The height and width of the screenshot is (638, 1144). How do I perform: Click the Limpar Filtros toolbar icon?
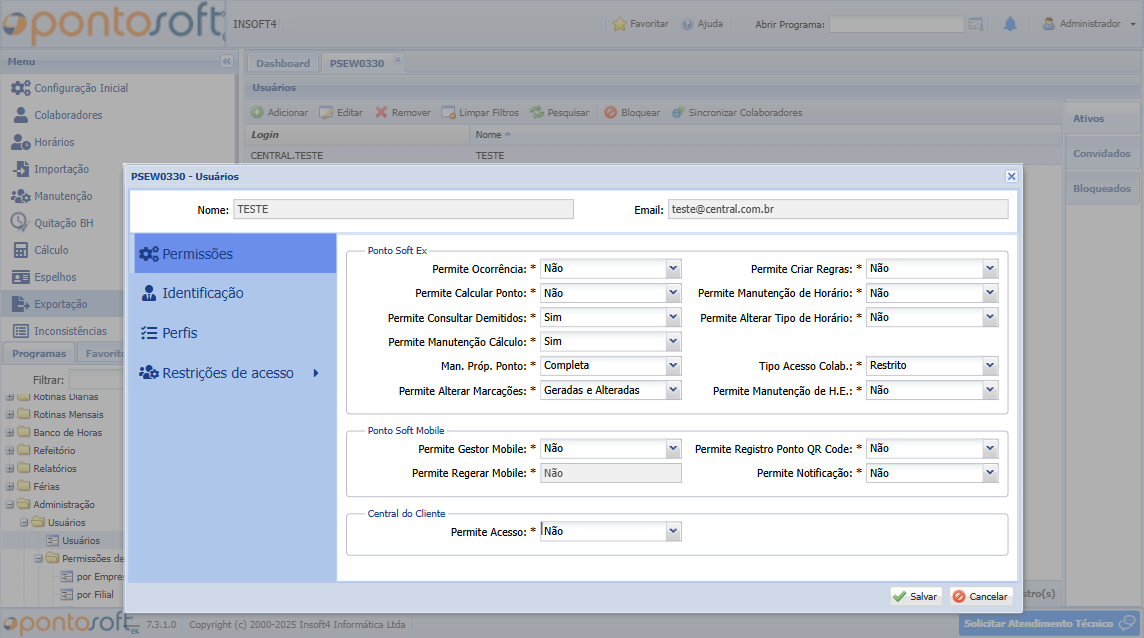[448, 113]
